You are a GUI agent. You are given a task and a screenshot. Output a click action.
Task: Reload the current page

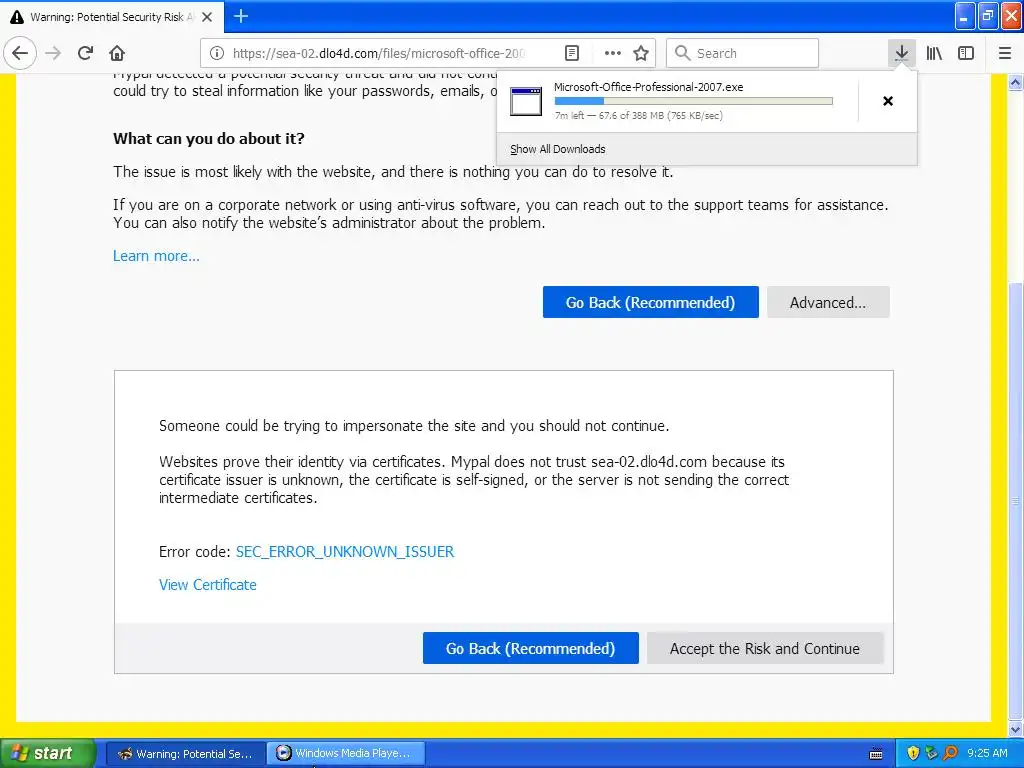[x=85, y=53]
